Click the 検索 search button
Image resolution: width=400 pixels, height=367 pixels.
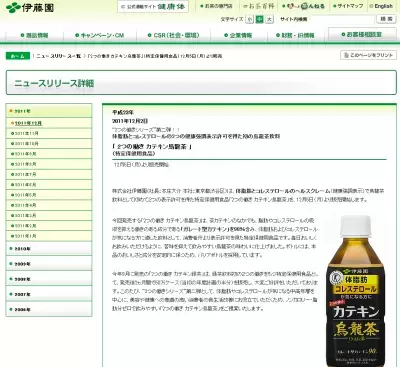pos(386,19)
